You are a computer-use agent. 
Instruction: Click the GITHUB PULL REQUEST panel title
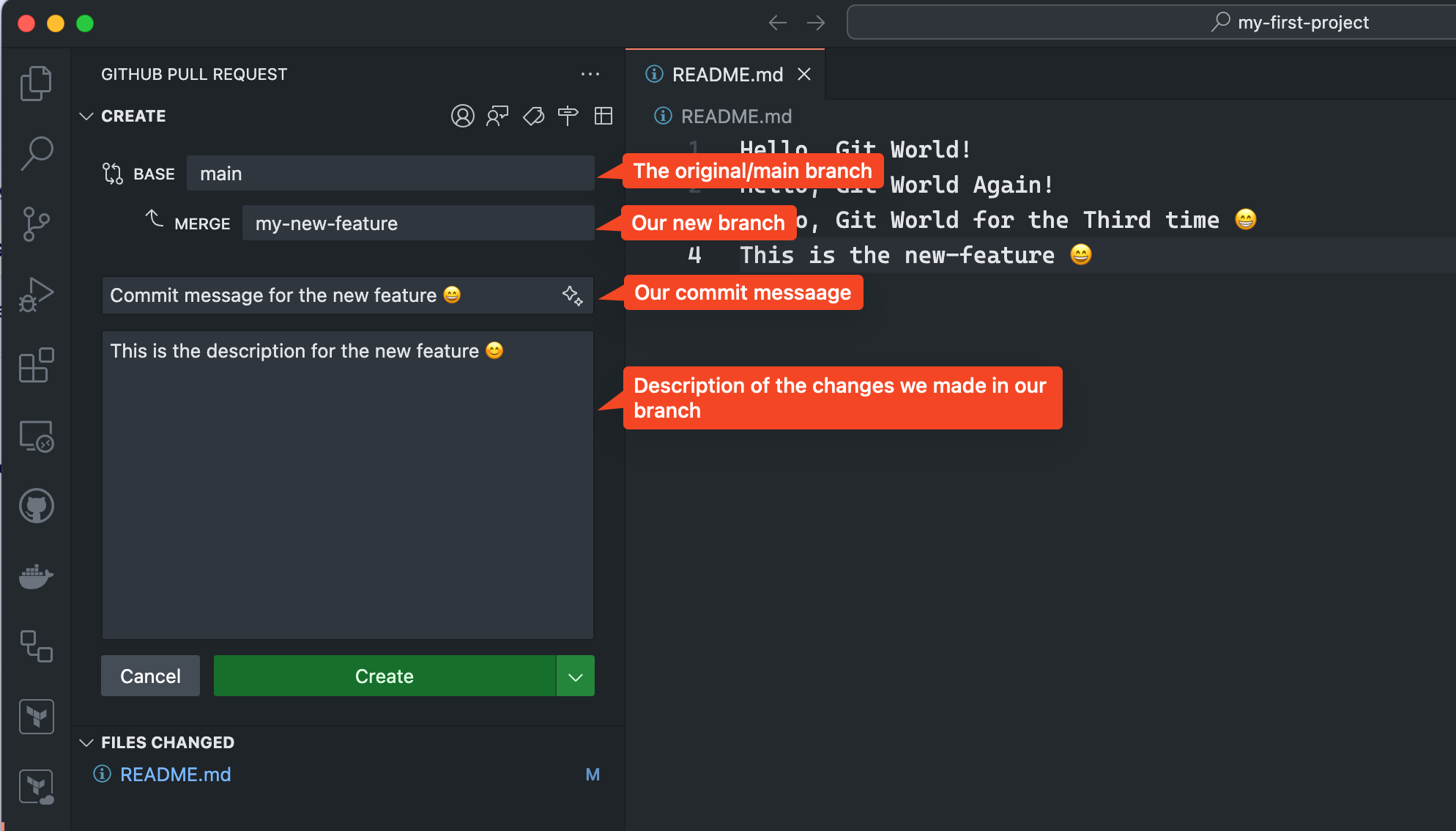194,74
